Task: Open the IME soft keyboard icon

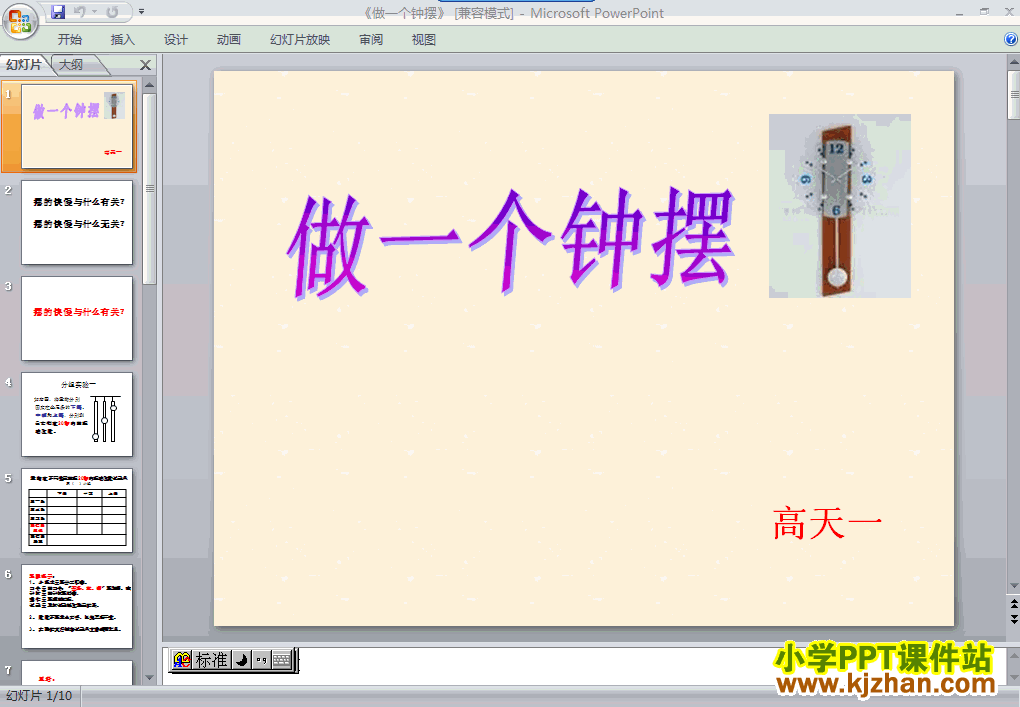Action: [x=281, y=660]
